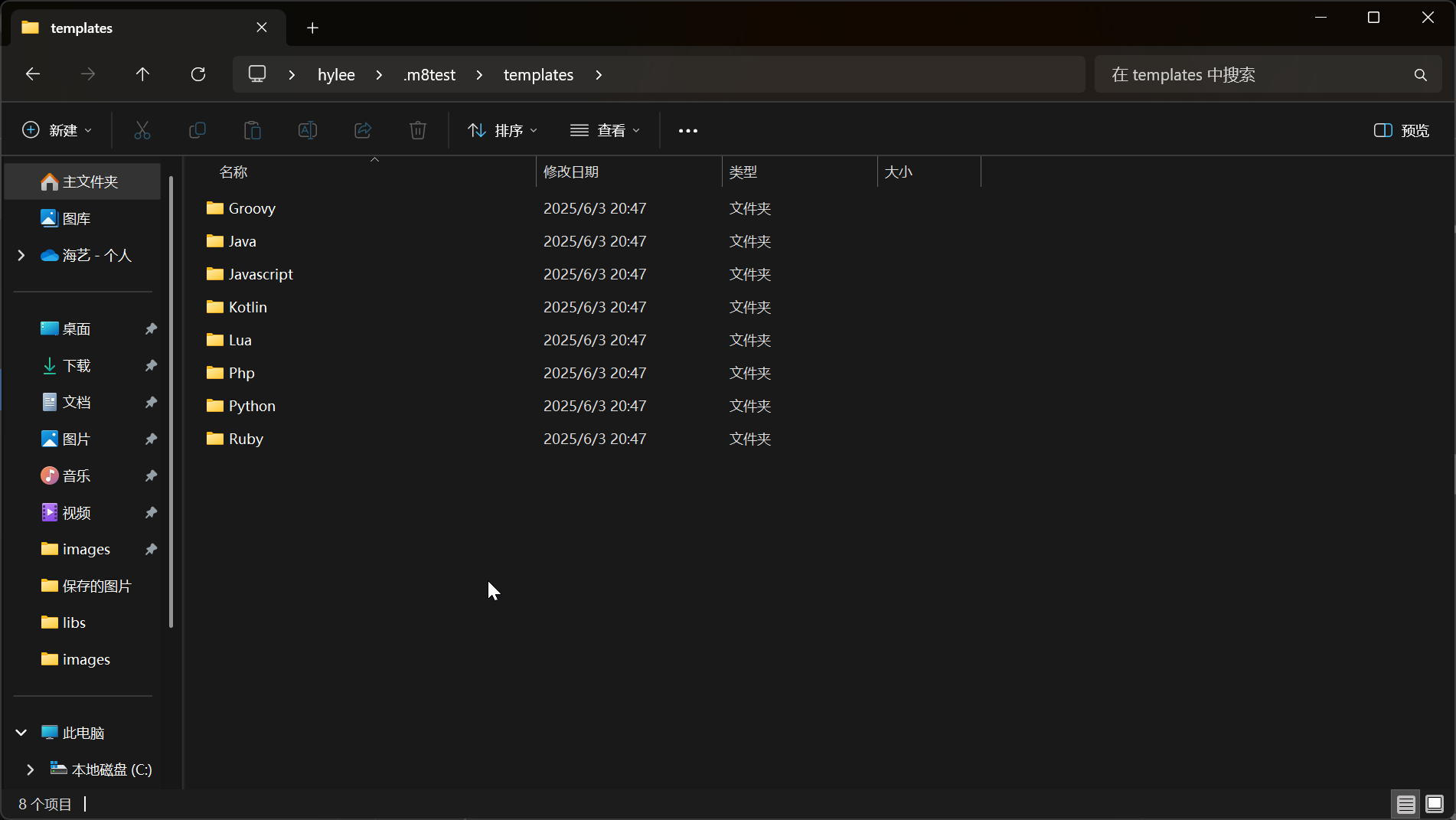Sort by 修改日期 column header
The width and height of the screenshot is (1456, 820).
coord(571,172)
